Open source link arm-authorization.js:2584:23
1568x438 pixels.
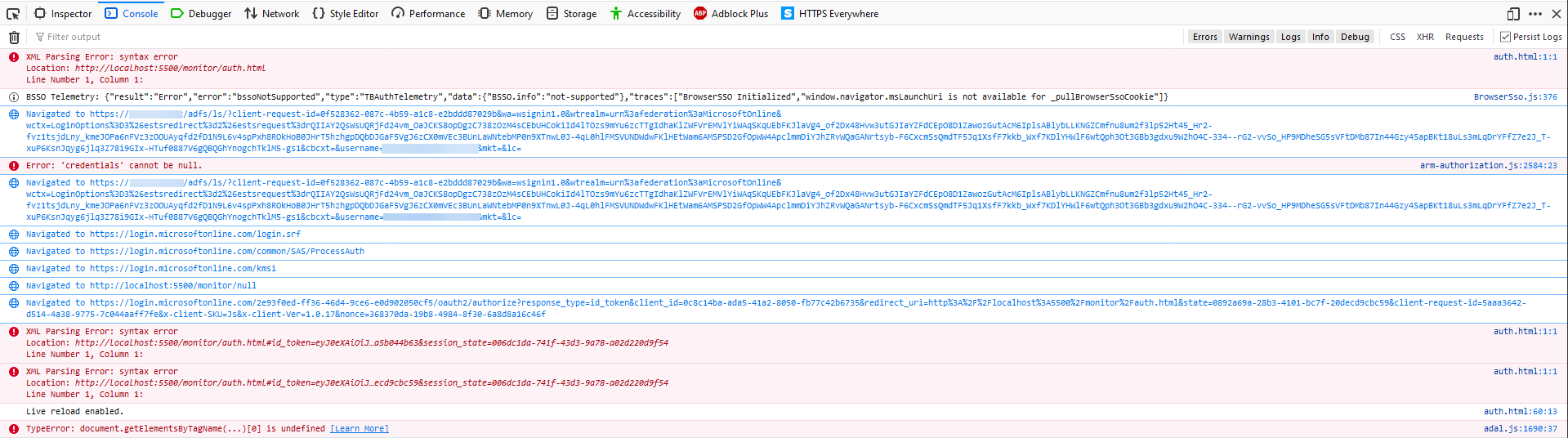[1489, 166]
